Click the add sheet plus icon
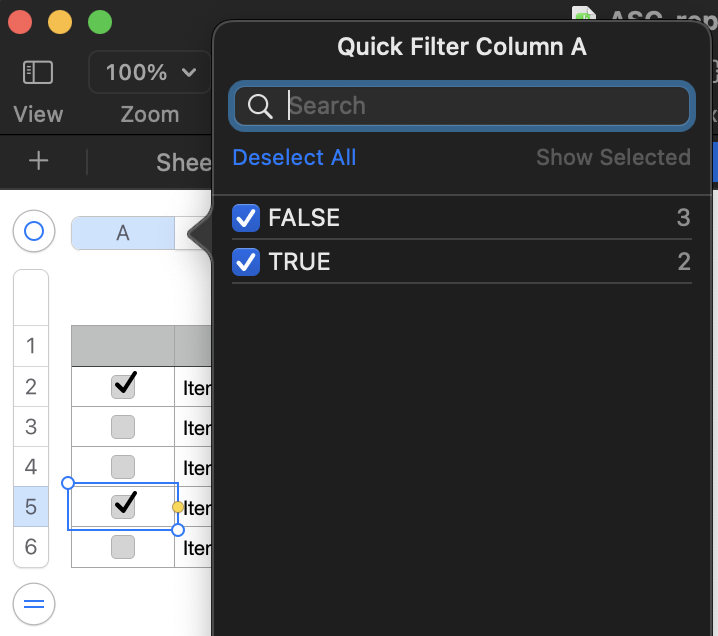This screenshot has height=636, width=718. [x=38, y=161]
